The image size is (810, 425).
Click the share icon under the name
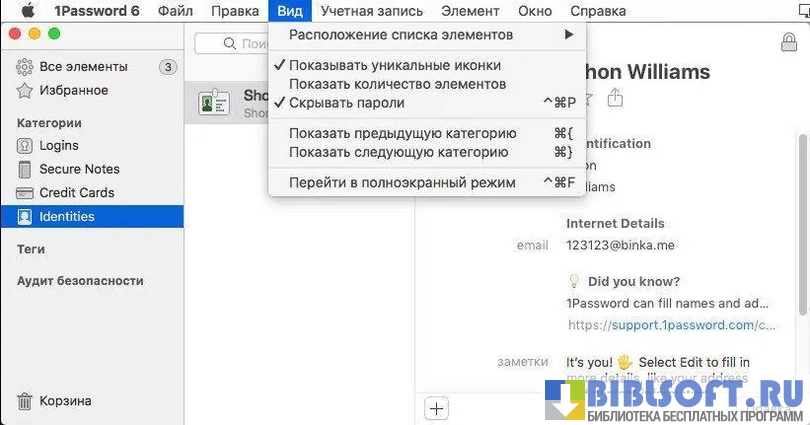point(615,98)
